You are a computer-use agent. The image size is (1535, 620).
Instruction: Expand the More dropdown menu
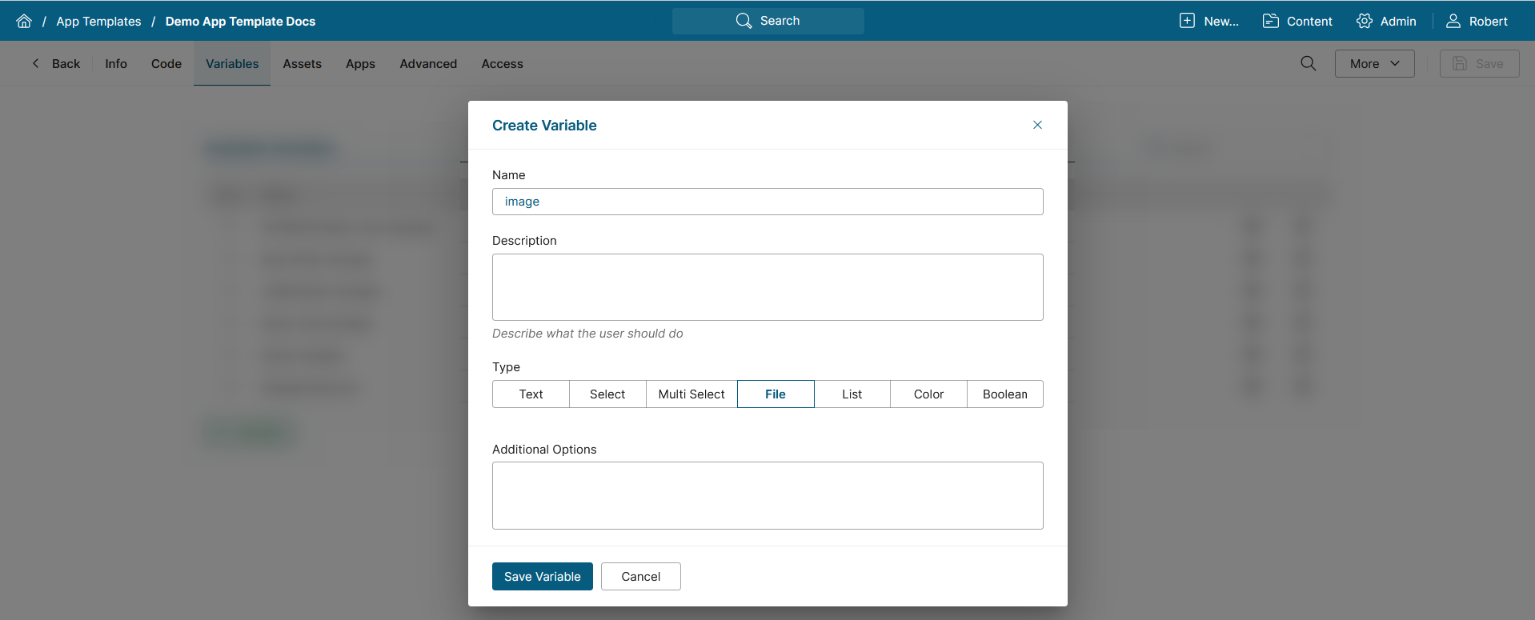[x=1374, y=64]
